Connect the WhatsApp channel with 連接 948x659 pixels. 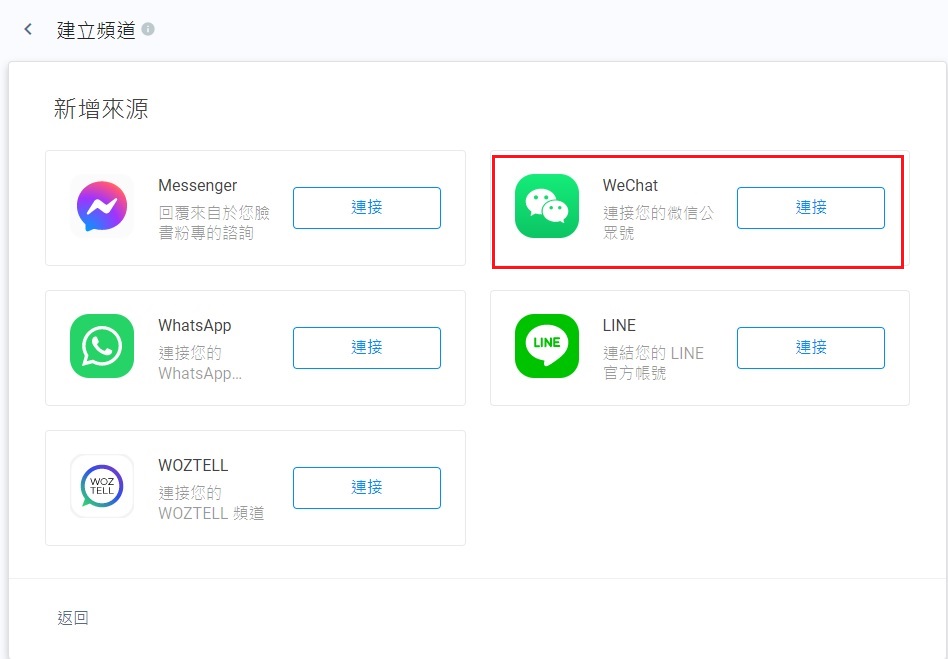click(367, 348)
